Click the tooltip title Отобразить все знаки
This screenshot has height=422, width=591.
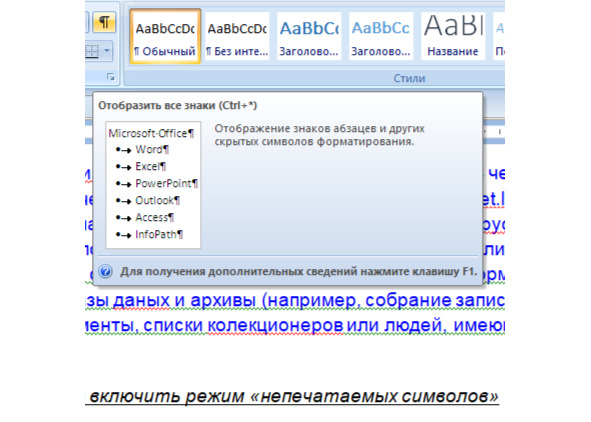[x=178, y=106]
